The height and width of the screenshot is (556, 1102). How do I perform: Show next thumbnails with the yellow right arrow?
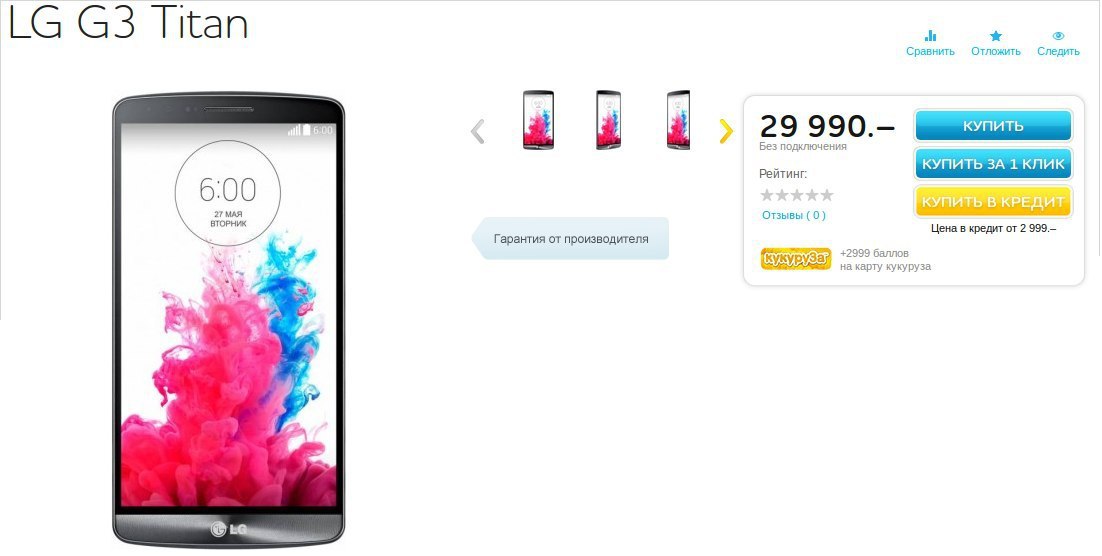(726, 131)
